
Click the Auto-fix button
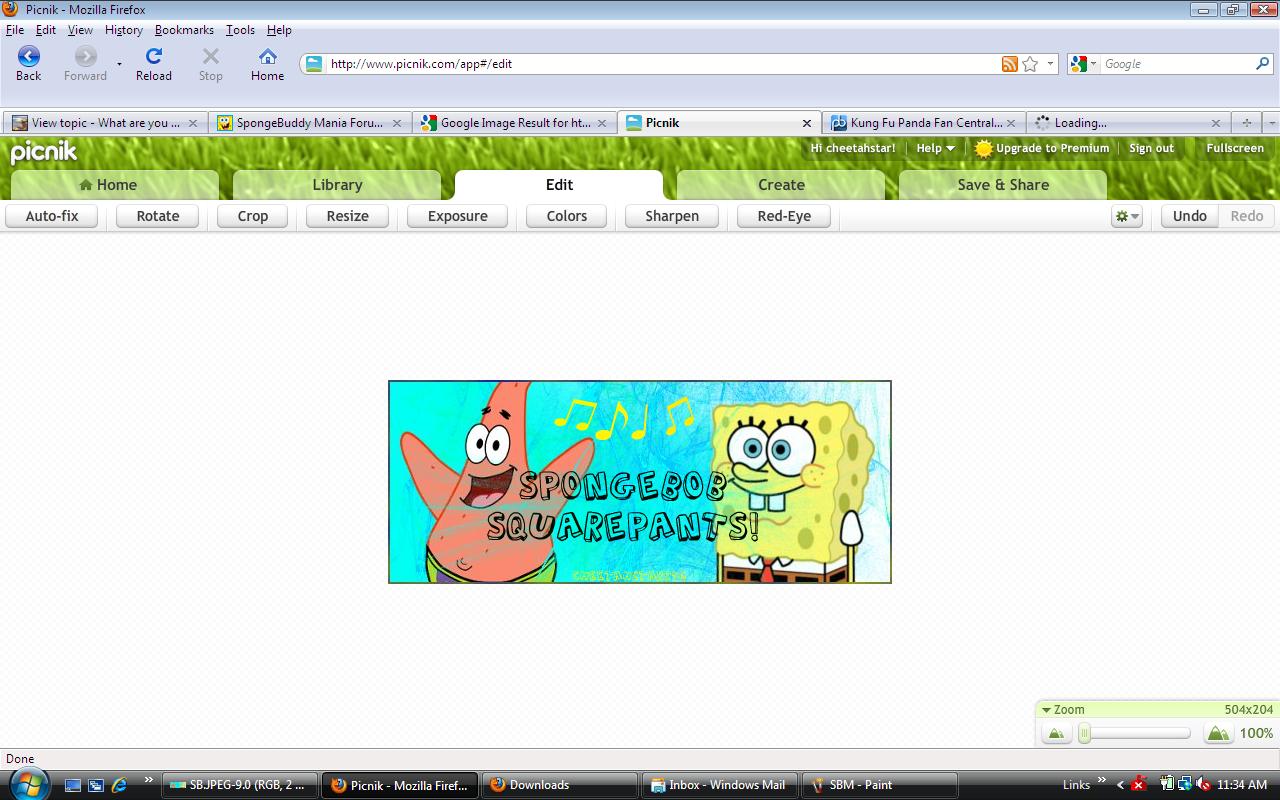(x=52, y=216)
